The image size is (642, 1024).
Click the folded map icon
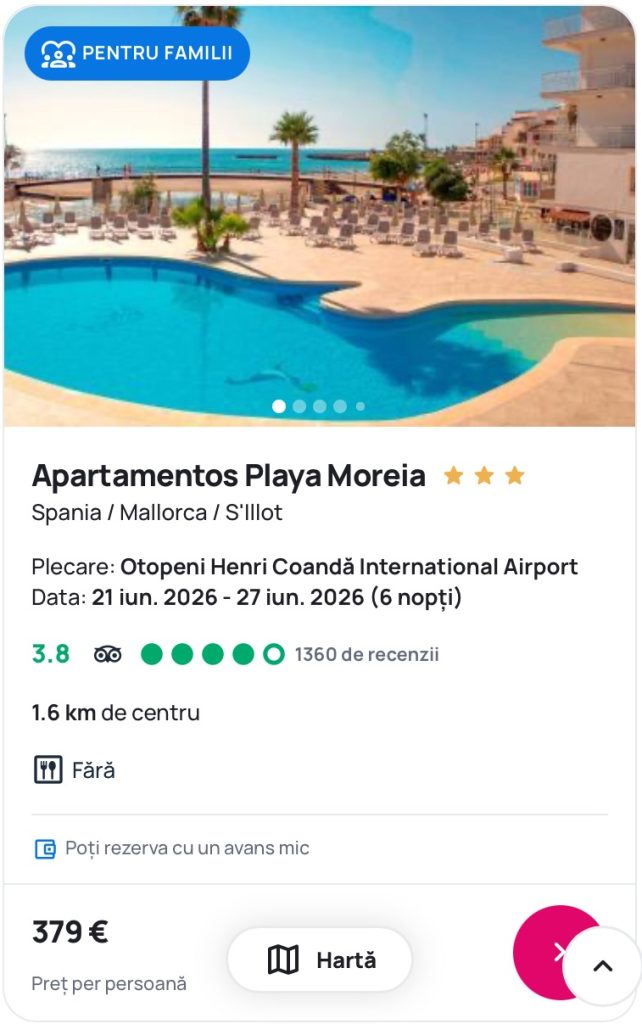[284, 960]
